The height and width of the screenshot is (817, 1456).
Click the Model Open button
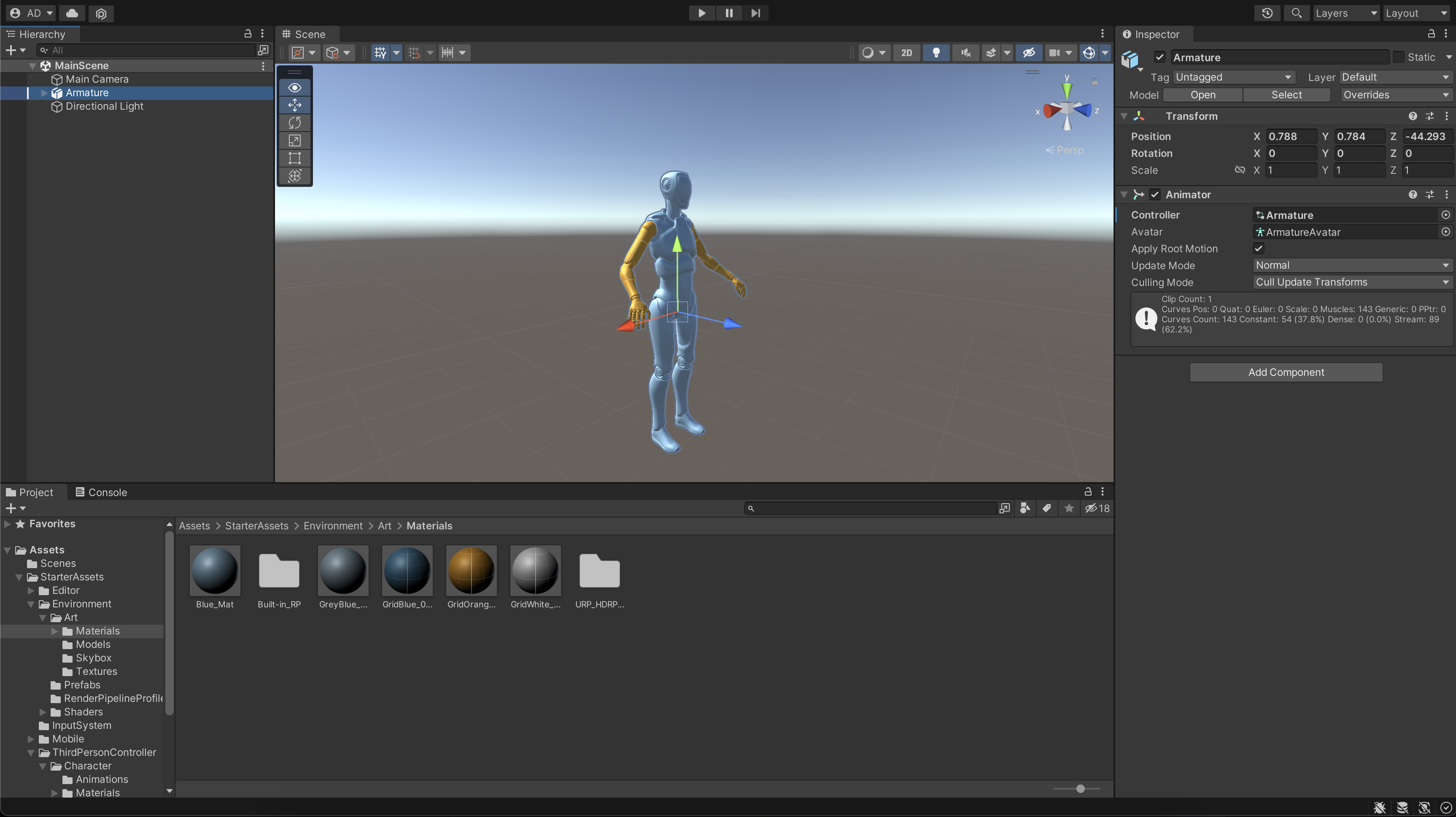coord(1203,95)
